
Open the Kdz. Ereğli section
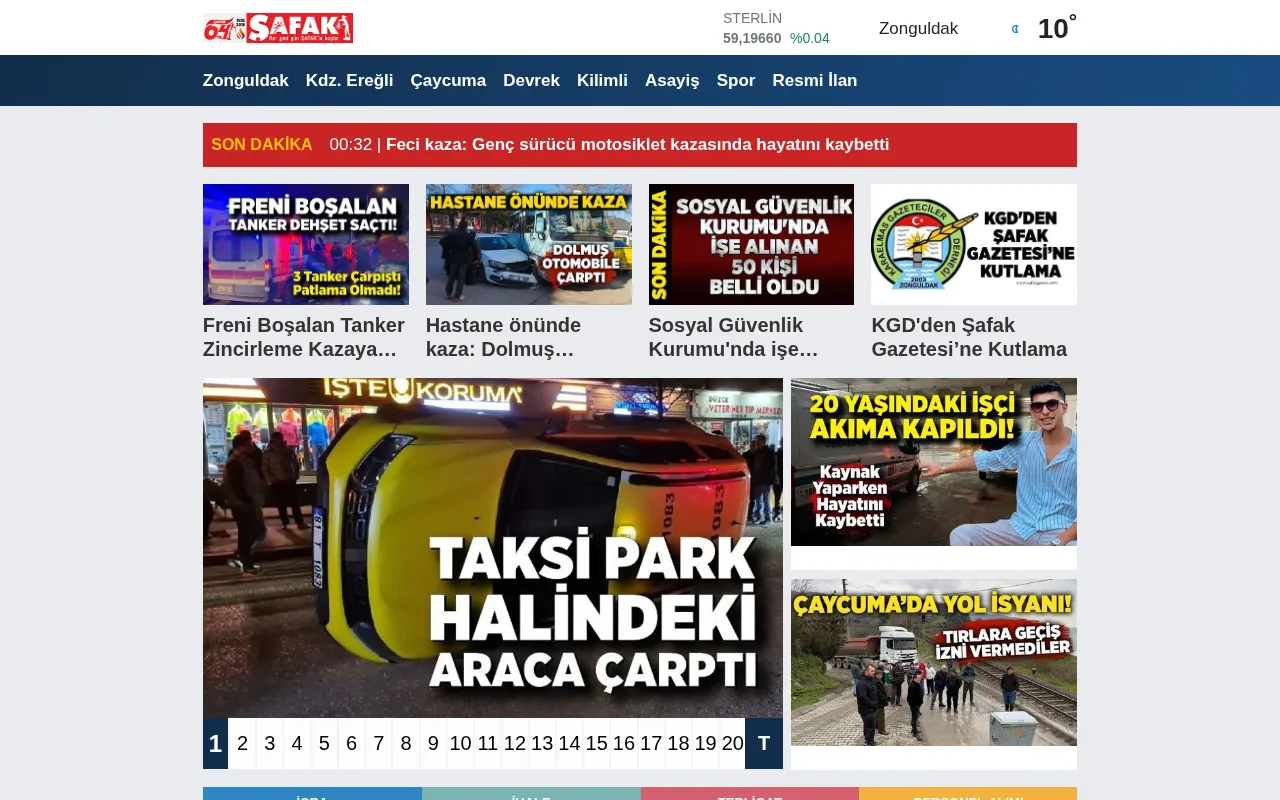click(349, 80)
